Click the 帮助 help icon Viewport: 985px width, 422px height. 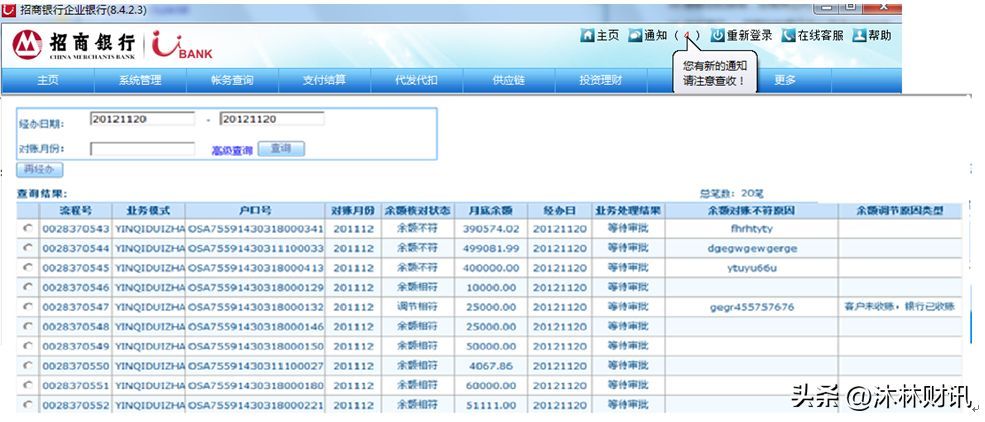[859, 36]
